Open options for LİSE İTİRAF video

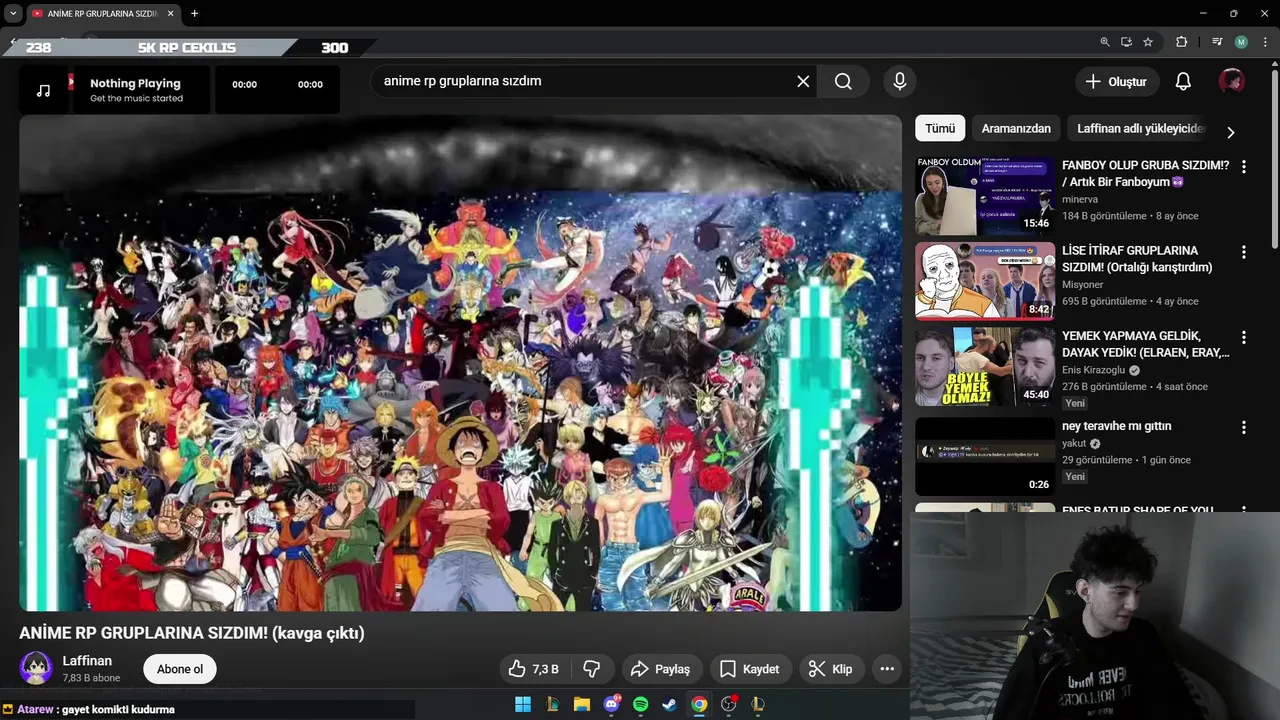[x=1244, y=252]
